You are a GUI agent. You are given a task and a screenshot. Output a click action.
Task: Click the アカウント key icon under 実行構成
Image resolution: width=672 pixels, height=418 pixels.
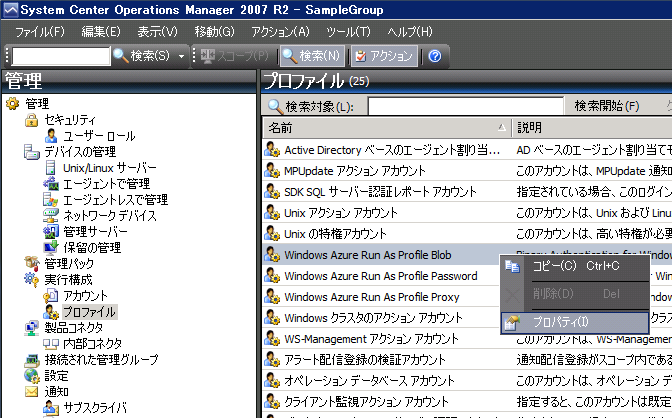coord(53,296)
